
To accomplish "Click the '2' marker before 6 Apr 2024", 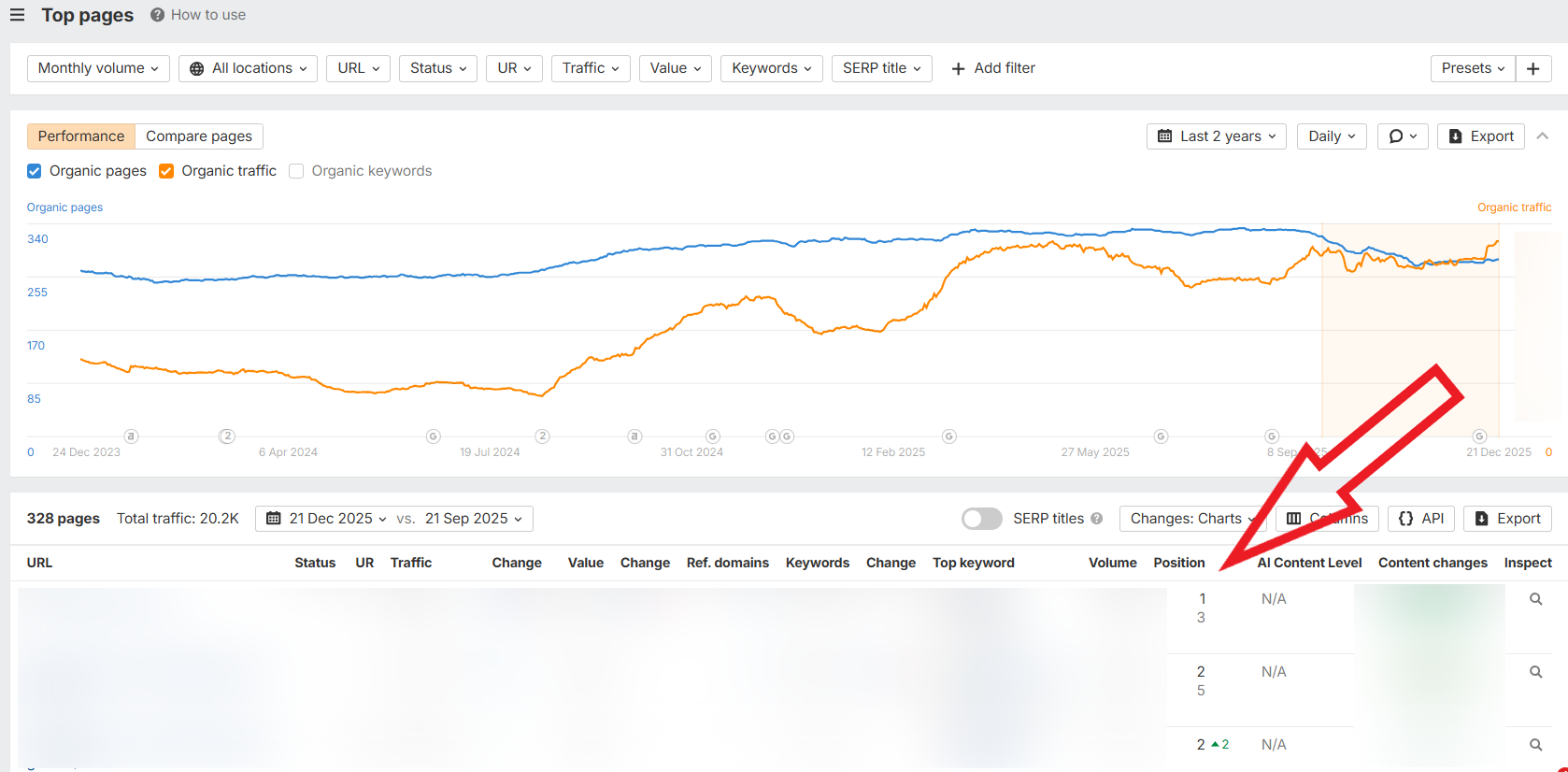I will (x=227, y=436).
